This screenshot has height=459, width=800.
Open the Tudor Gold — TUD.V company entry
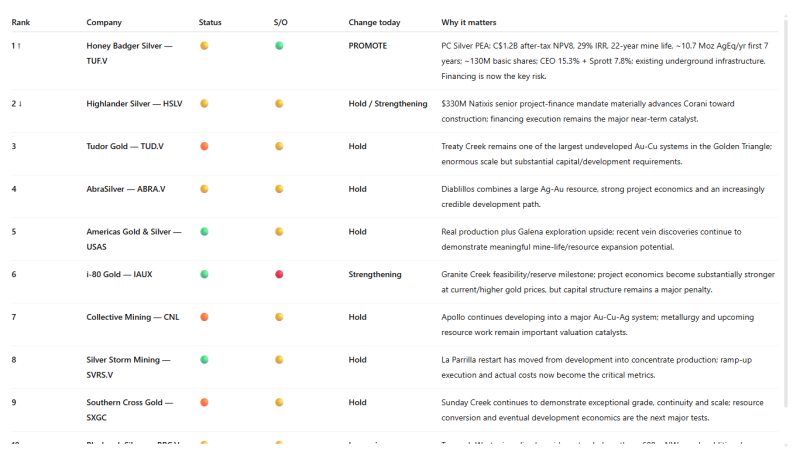point(125,146)
